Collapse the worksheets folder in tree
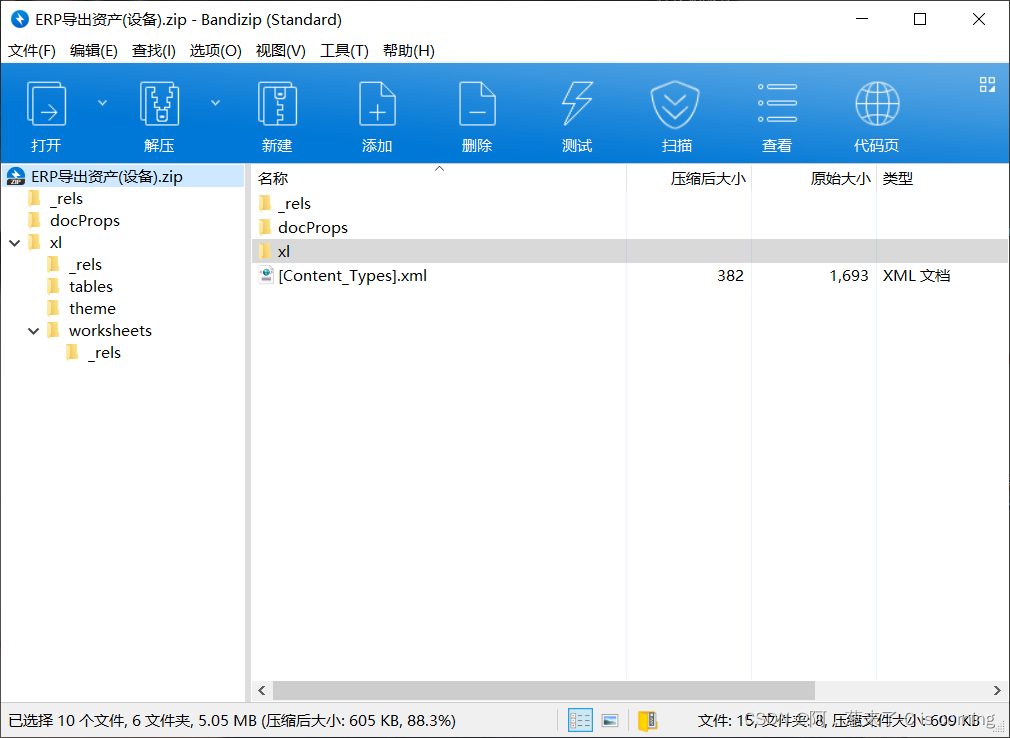This screenshot has width=1010, height=738. [34, 331]
